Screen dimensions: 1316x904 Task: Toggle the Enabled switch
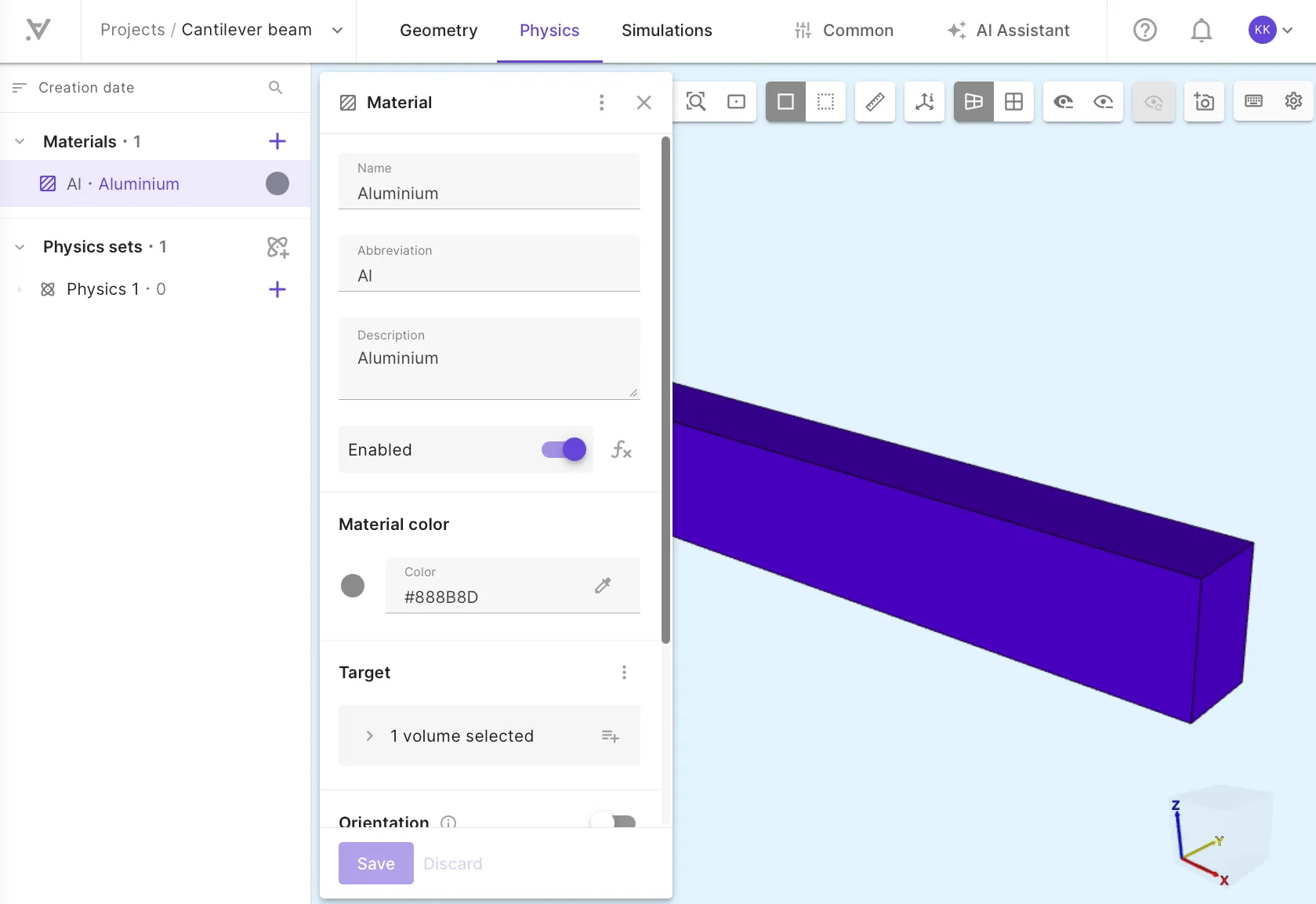564,449
